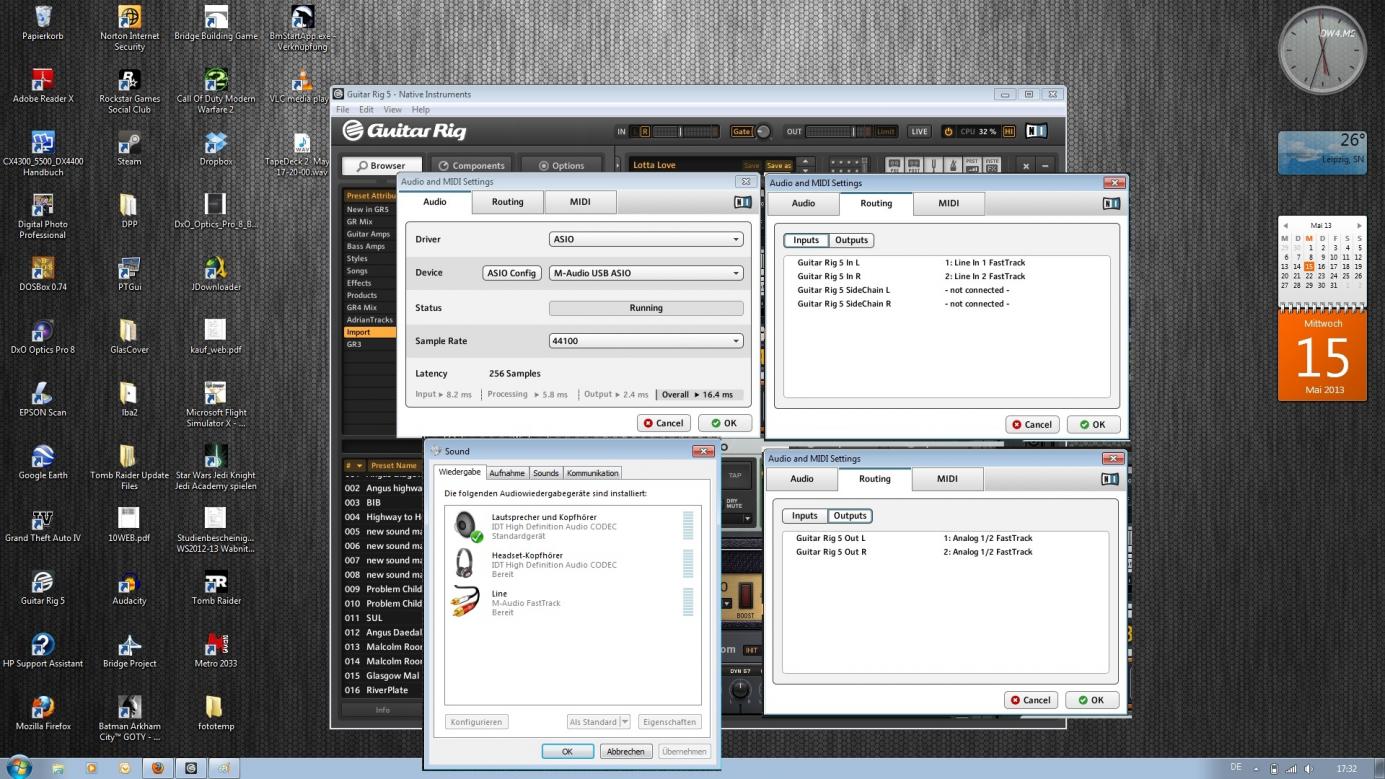1385x779 pixels.
Task: Select Outputs in the top Routing dialog
Action: [x=851, y=240]
